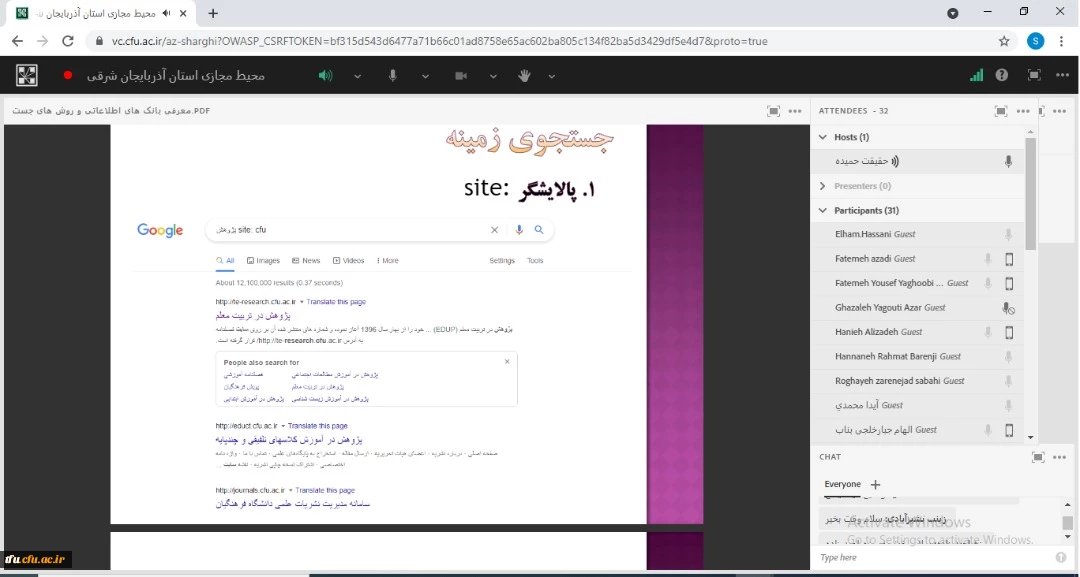Image resolution: width=1080 pixels, height=577 pixels.
Task: Click the microphone icon in meeting toolbar
Action: [393, 75]
